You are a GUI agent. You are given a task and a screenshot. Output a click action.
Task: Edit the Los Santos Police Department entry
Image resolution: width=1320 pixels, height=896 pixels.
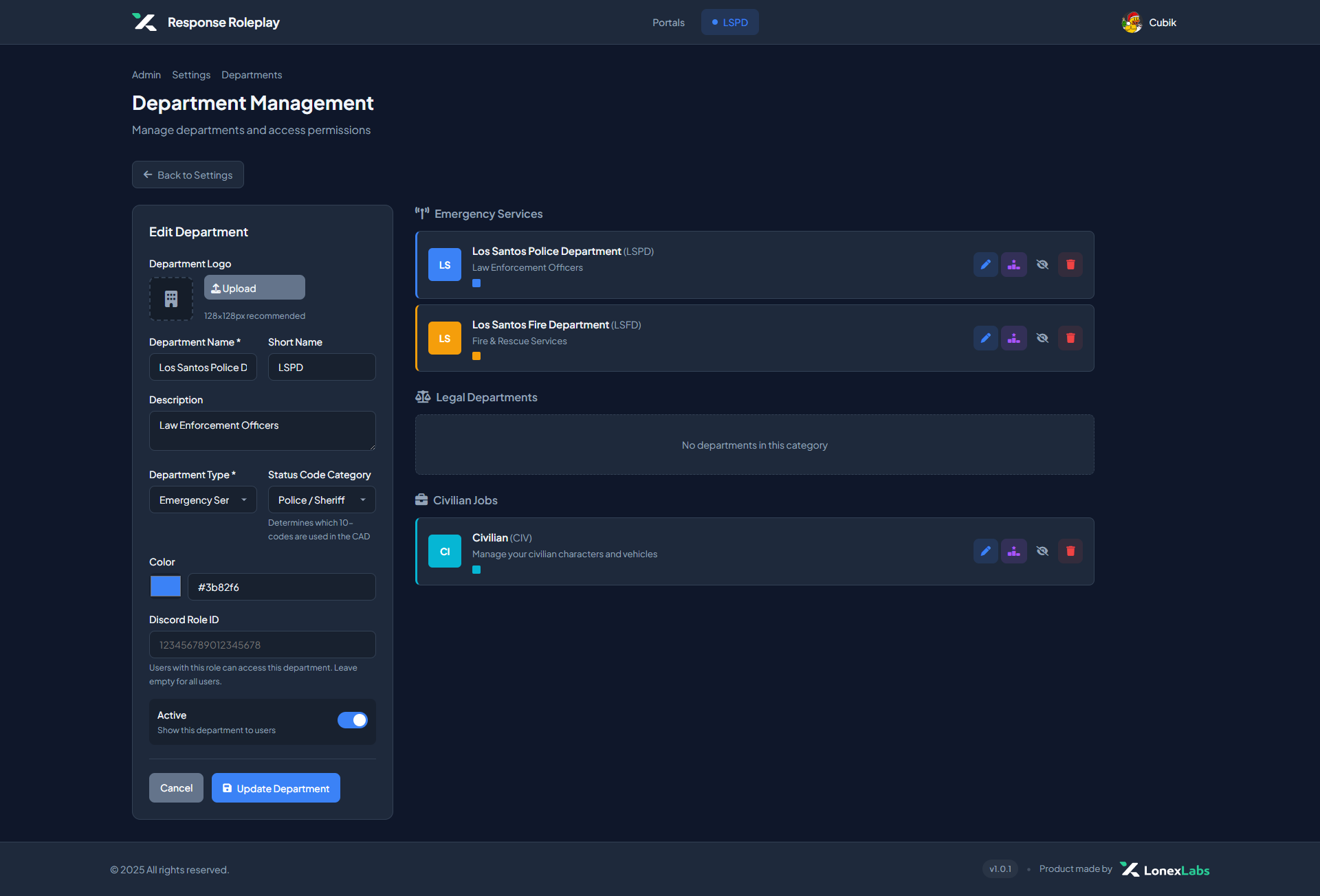coord(985,265)
